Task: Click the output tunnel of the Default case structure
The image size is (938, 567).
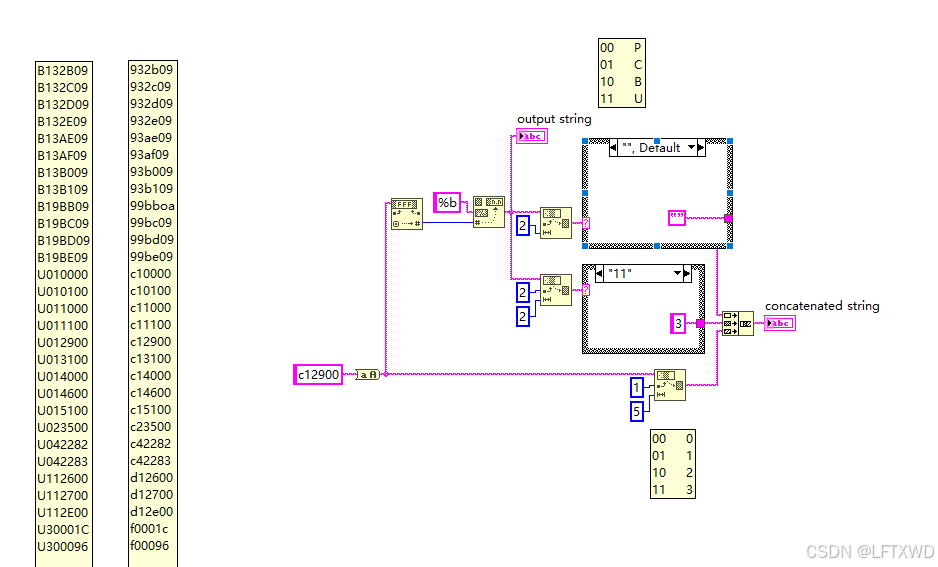Action: tap(728, 218)
